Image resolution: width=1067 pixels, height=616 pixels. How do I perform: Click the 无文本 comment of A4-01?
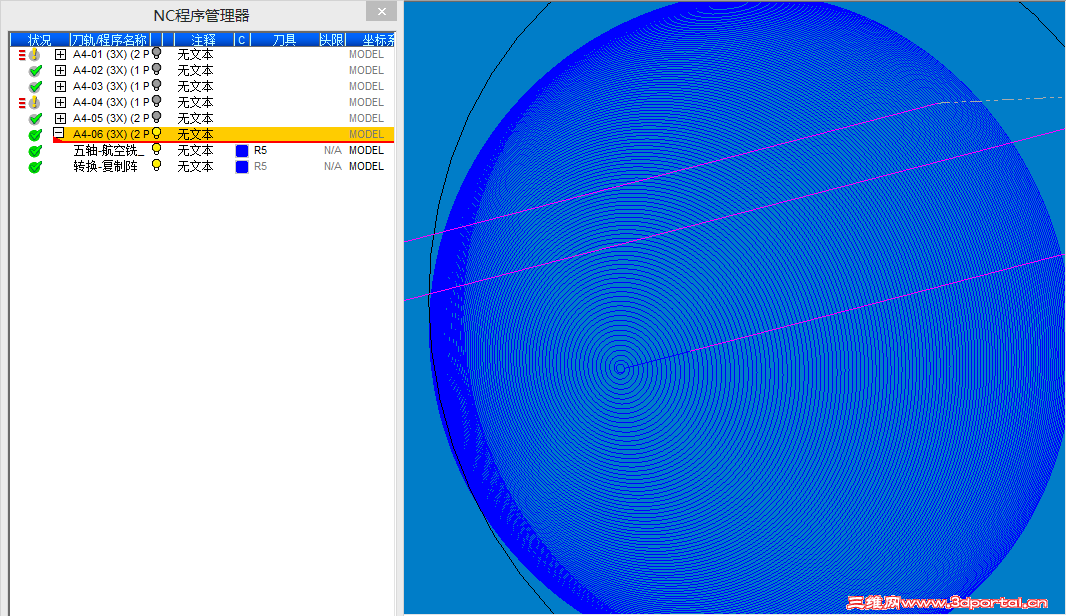(195, 54)
